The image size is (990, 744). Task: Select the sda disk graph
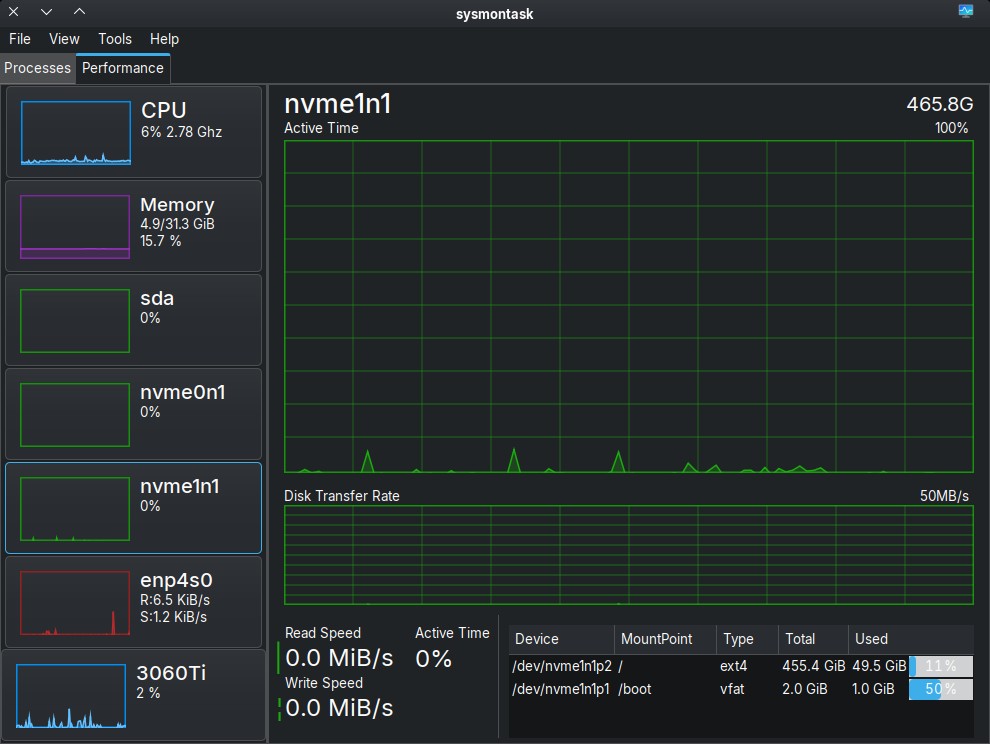(76, 320)
